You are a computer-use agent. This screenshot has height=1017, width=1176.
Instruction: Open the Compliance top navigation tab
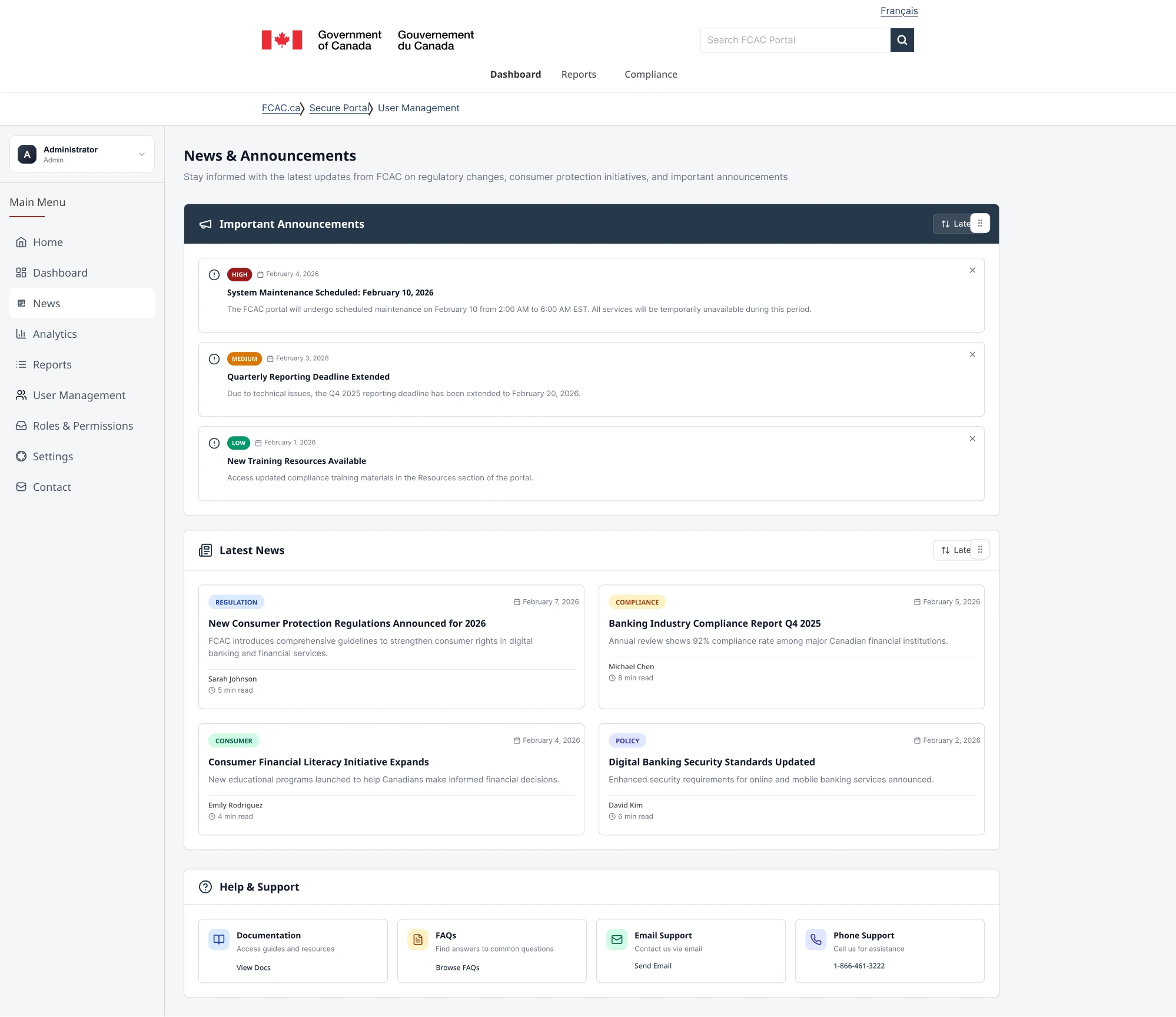tap(651, 74)
